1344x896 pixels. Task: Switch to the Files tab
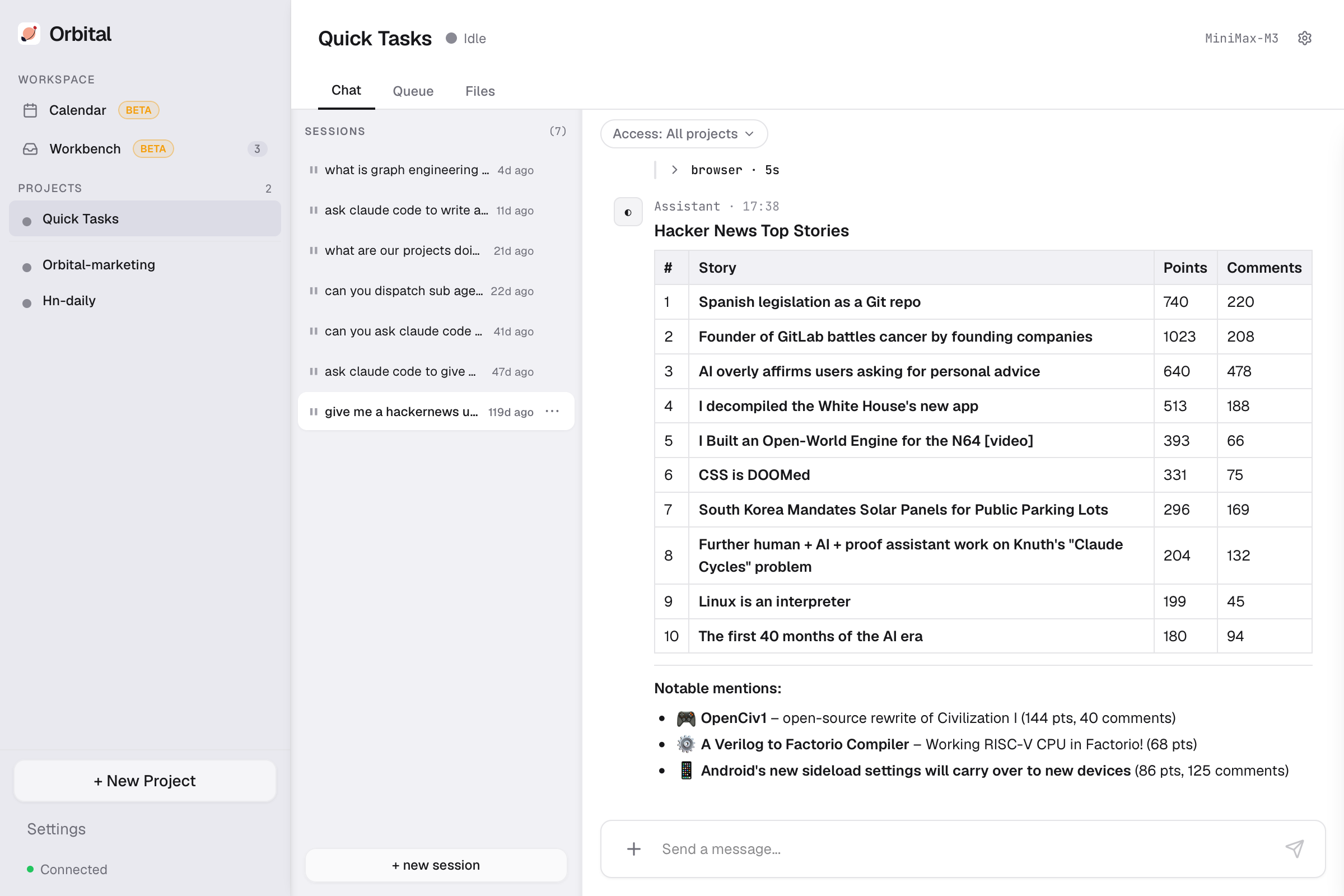(x=480, y=91)
